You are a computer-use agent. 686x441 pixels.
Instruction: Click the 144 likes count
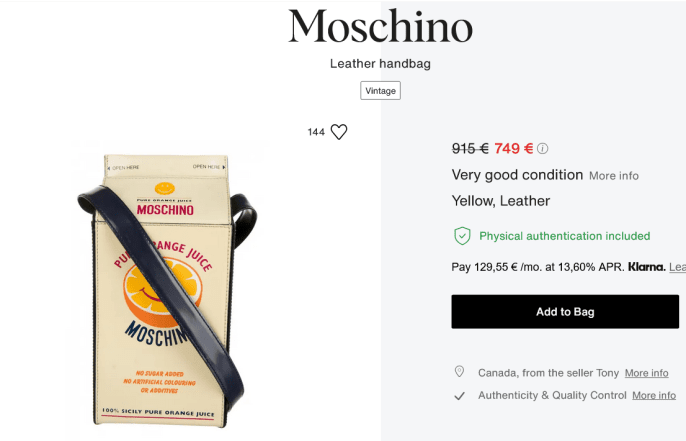coord(317,132)
